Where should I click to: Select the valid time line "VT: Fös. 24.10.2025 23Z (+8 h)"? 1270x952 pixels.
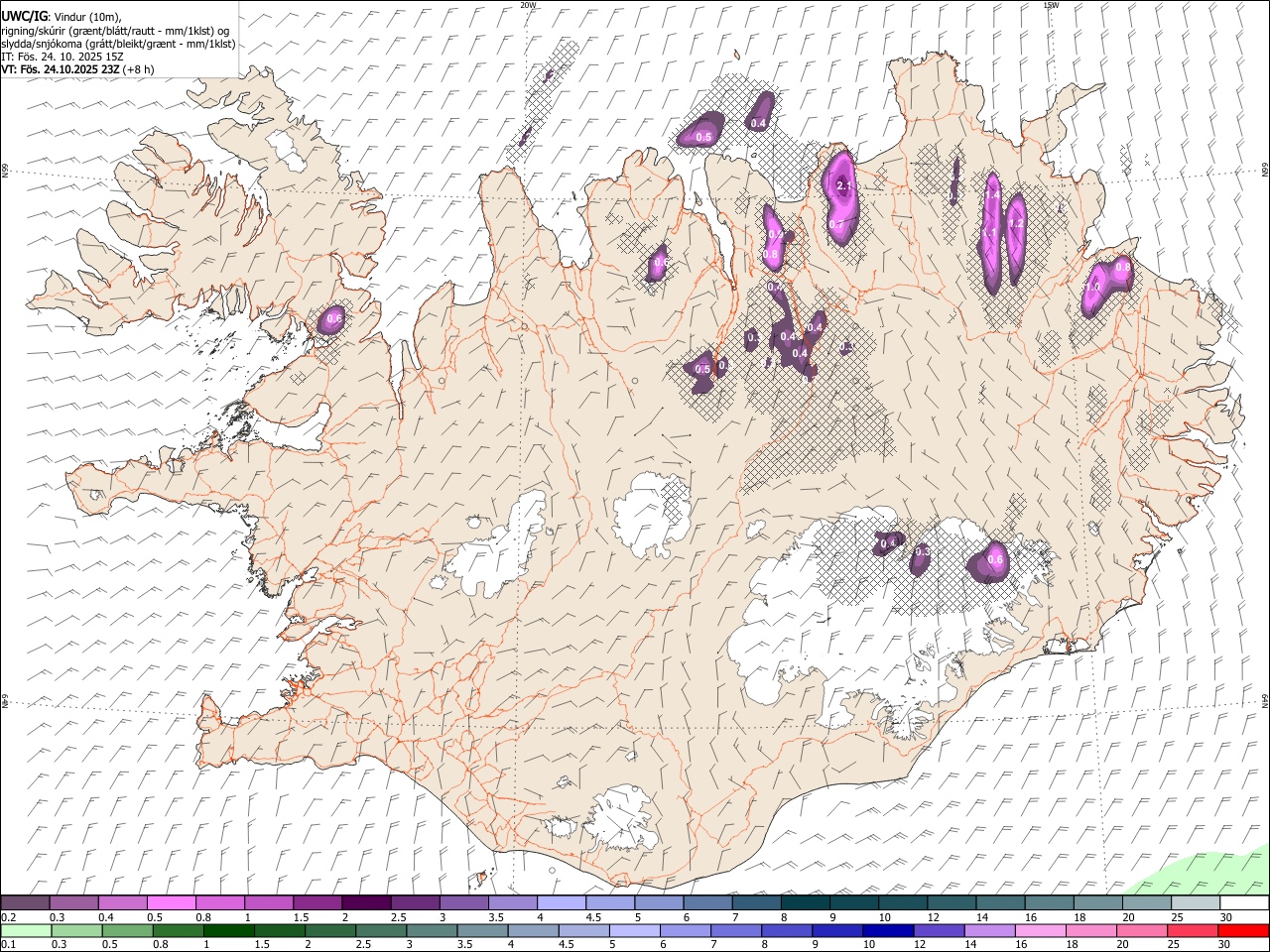[78, 69]
